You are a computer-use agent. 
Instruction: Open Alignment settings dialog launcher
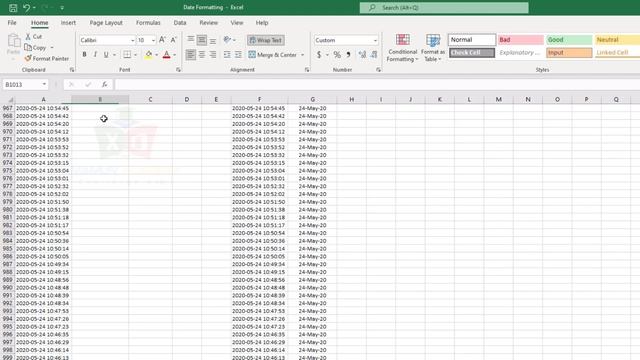click(307, 70)
